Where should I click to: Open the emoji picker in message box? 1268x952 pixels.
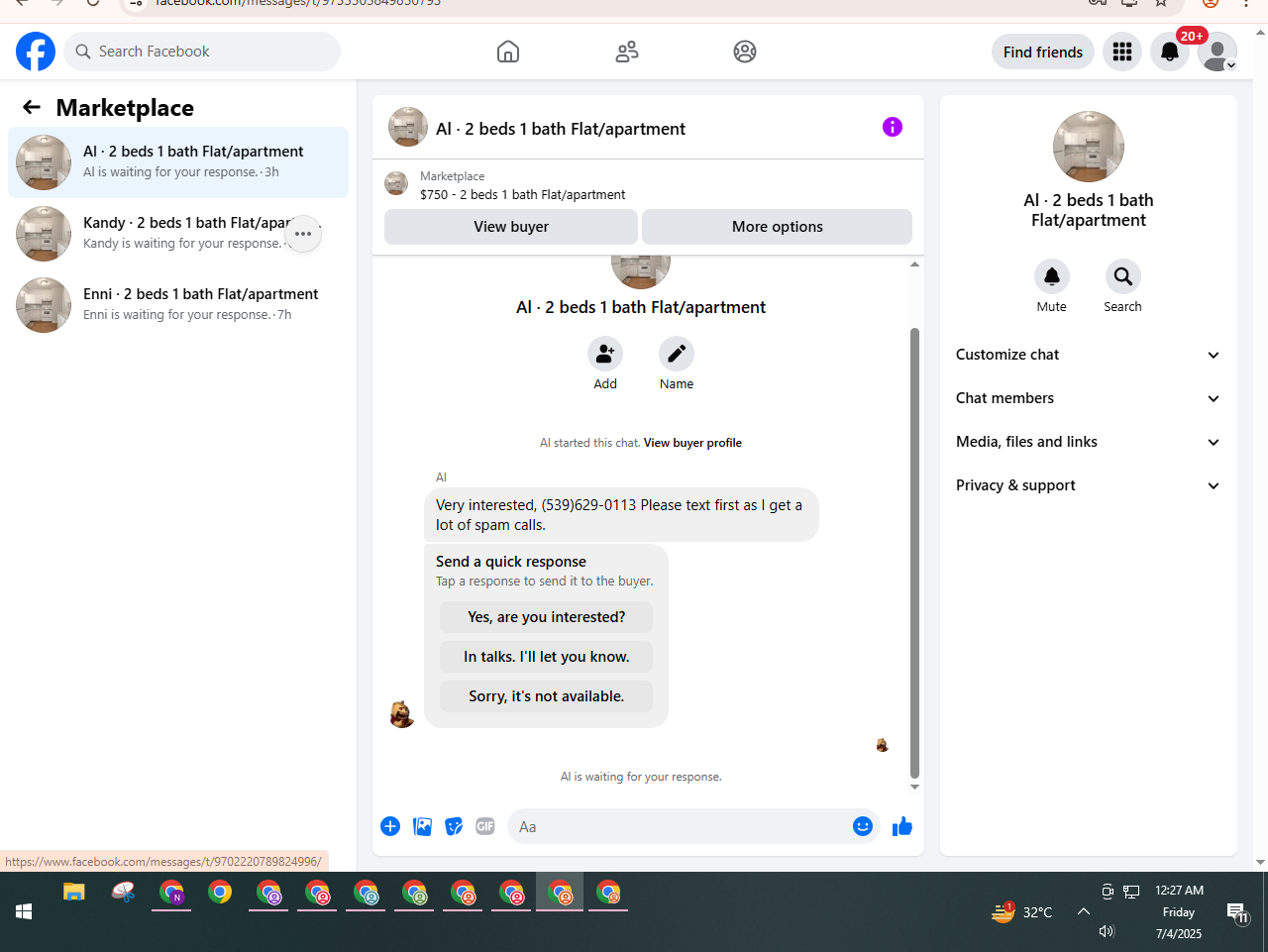(x=863, y=826)
